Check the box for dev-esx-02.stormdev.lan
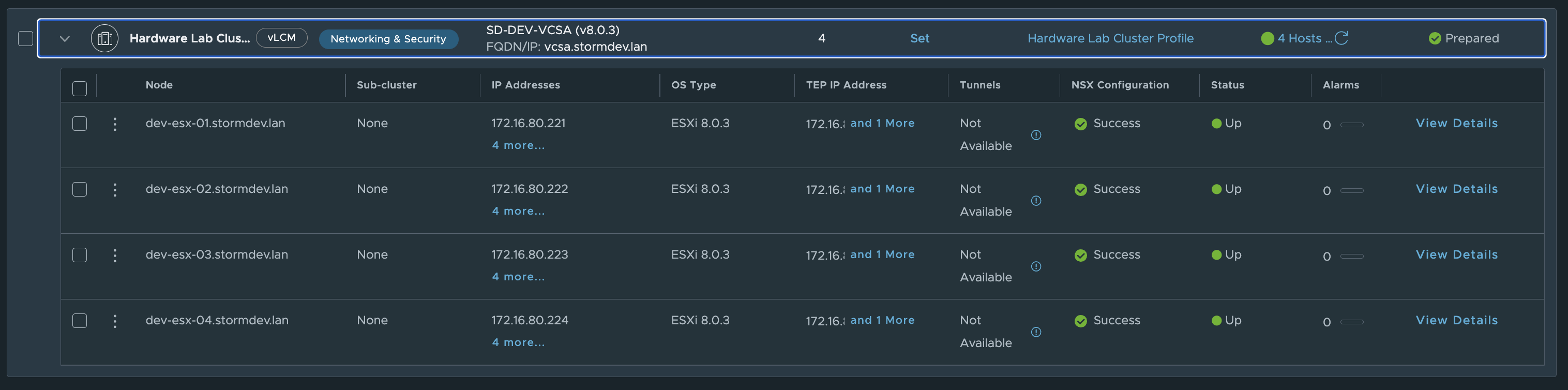 point(80,189)
